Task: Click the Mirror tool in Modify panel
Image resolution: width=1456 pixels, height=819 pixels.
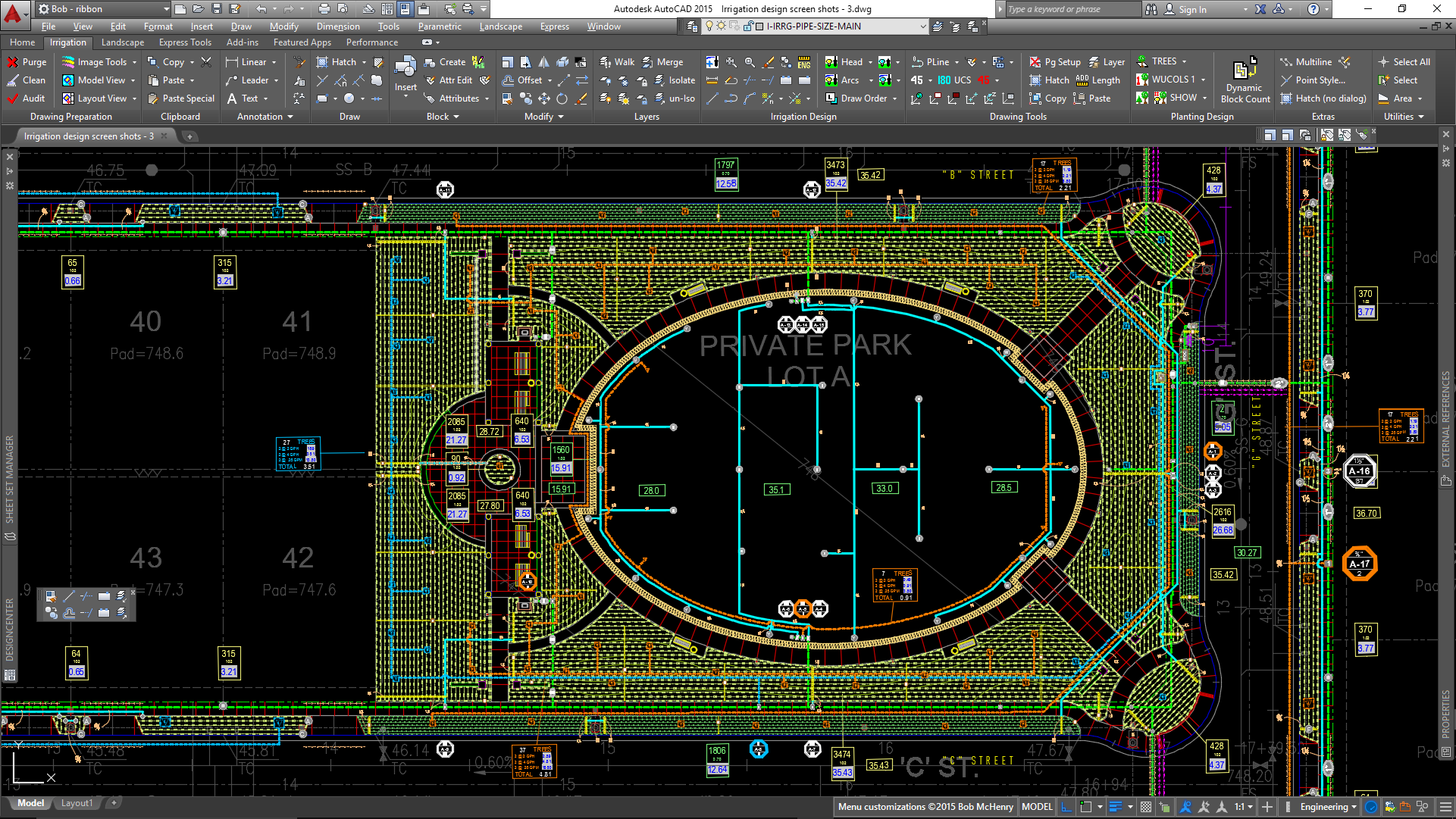Action: pyautogui.click(x=543, y=62)
